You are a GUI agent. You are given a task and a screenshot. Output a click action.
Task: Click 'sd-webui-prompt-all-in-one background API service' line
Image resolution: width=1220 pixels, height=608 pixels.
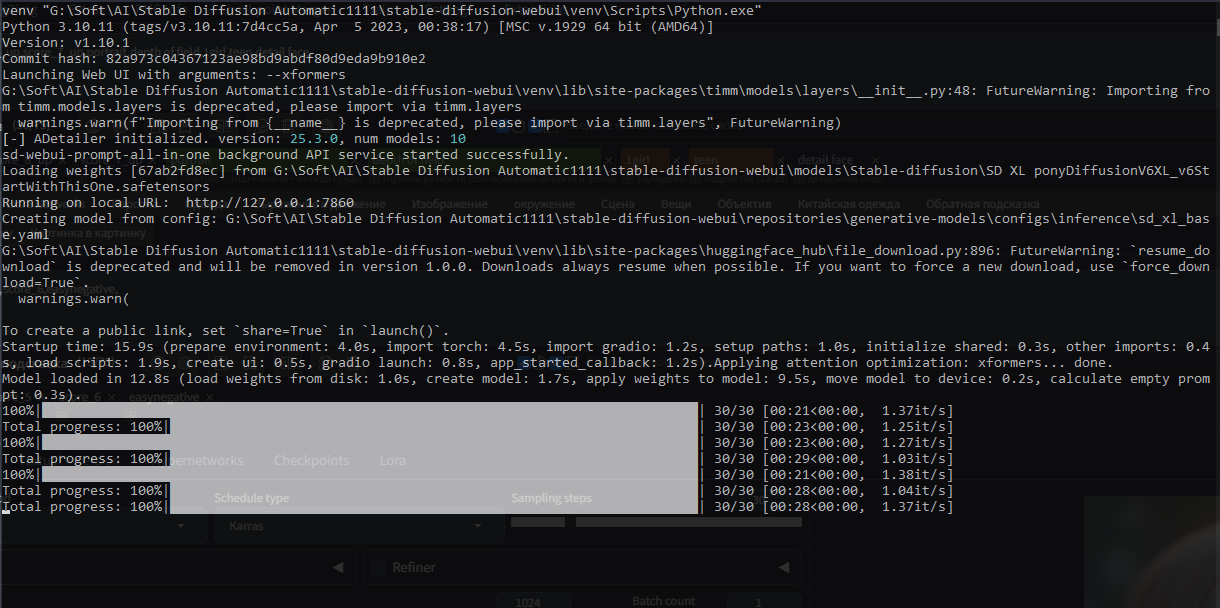pyautogui.click(x=285, y=155)
